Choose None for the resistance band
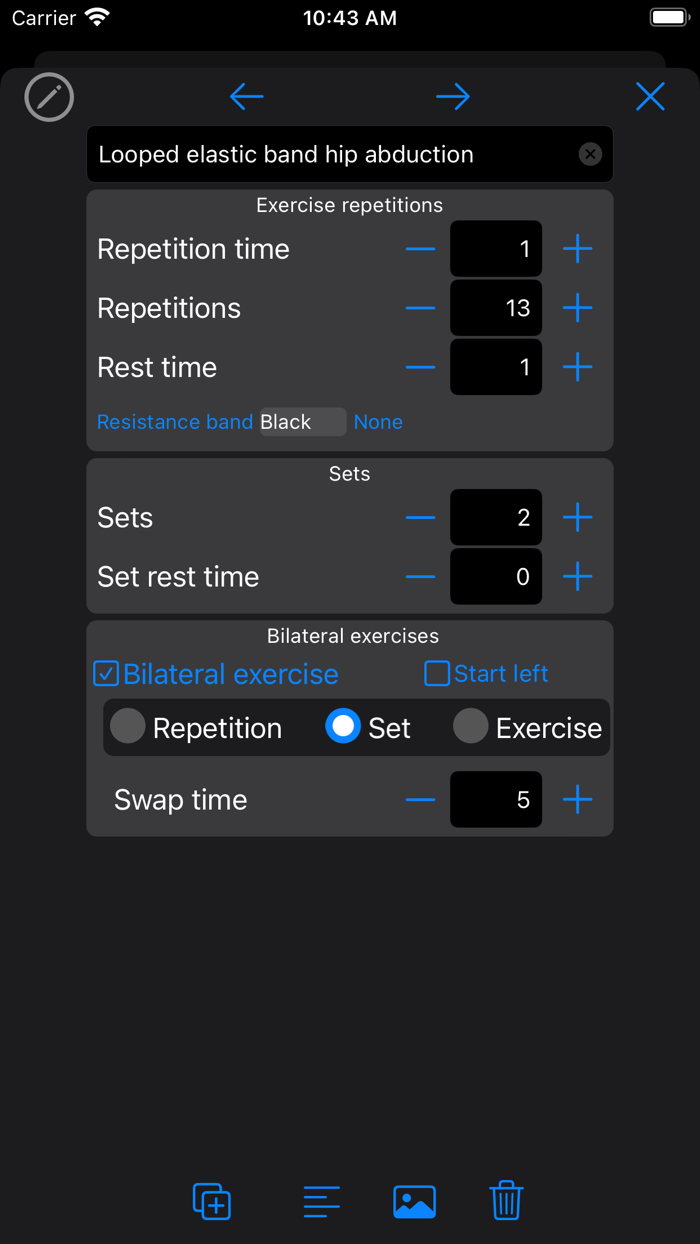The height and width of the screenshot is (1244, 700). (x=378, y=421)
